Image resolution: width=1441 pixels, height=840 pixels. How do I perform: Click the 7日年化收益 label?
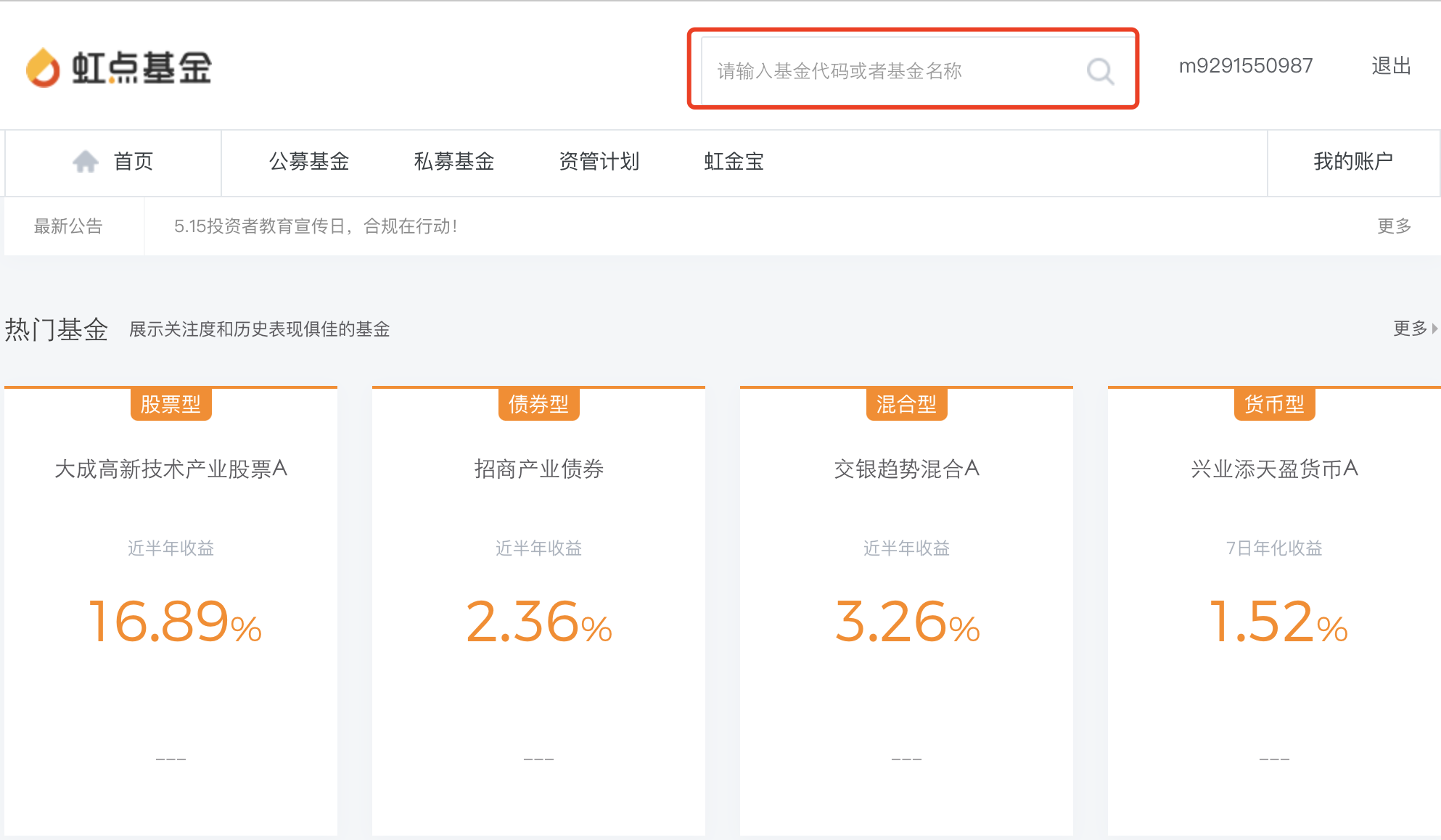(1274, 548)
